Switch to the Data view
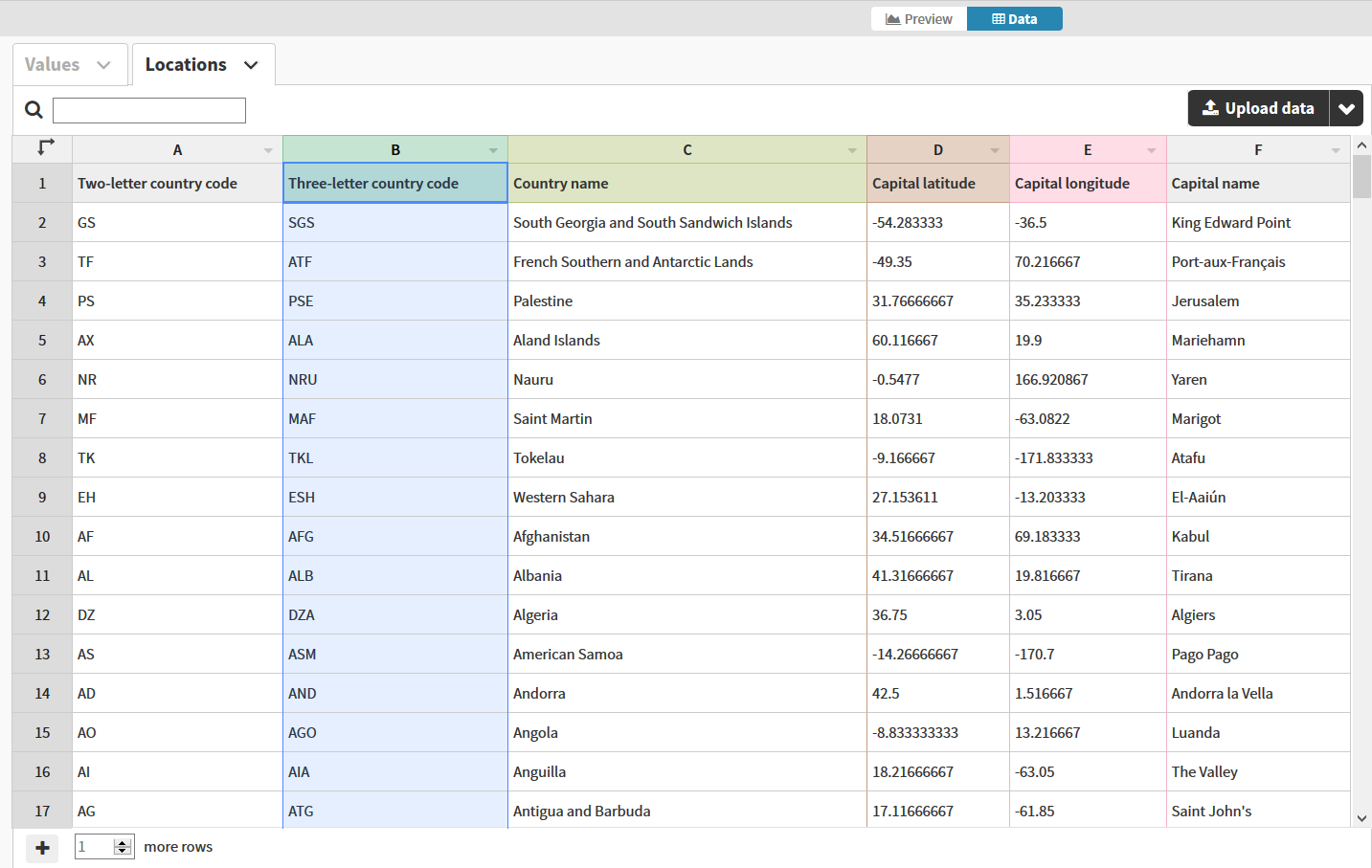Screen dimensions: 1372x868 pyautogui.click(x=1015, y=19)
